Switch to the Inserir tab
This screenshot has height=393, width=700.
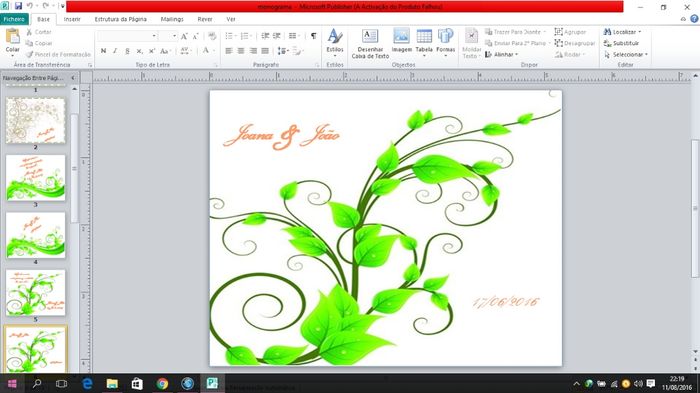point(72,19)
